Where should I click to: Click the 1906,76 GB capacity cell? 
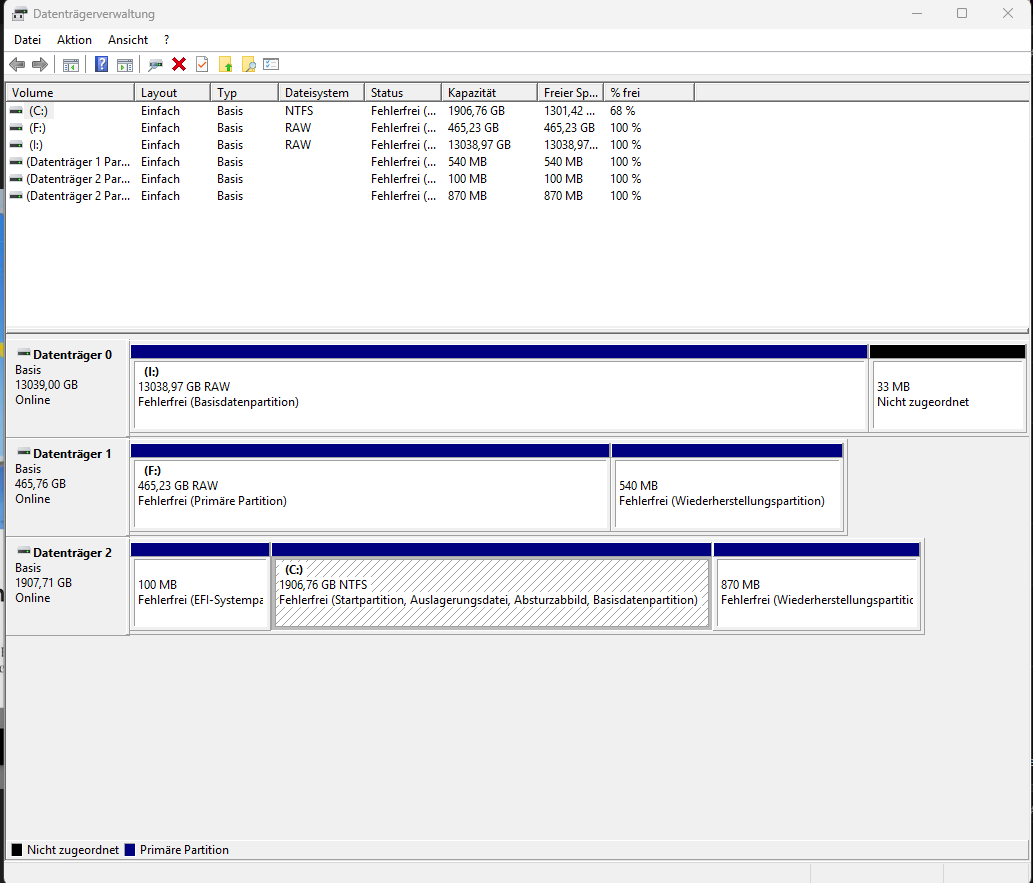pos(476,111)
